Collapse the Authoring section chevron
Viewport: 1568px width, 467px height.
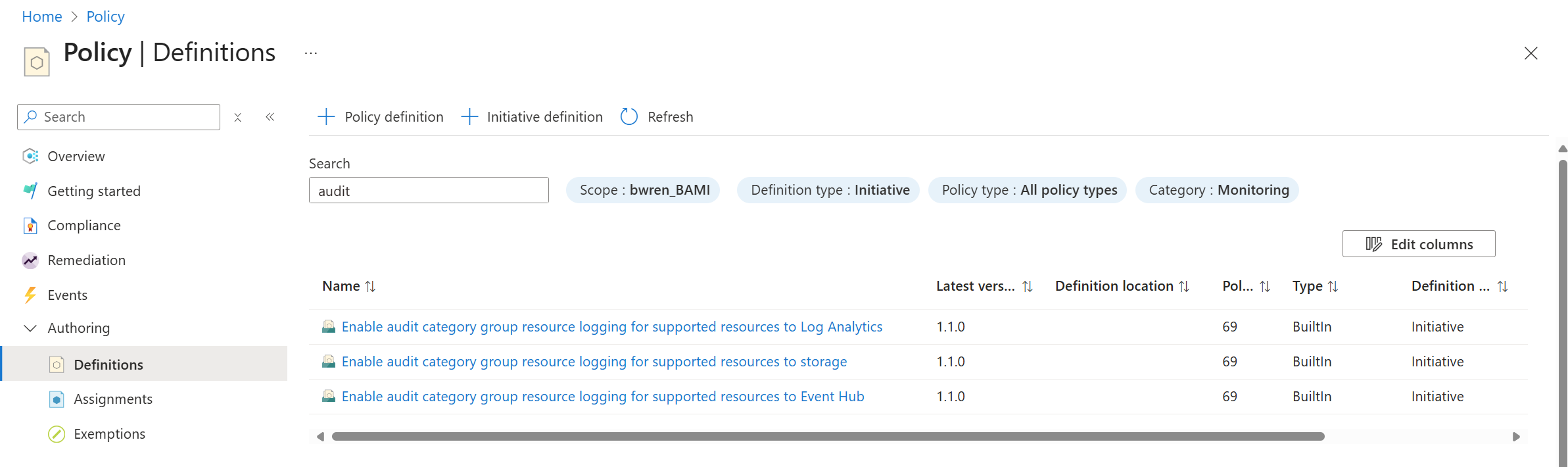30,328
